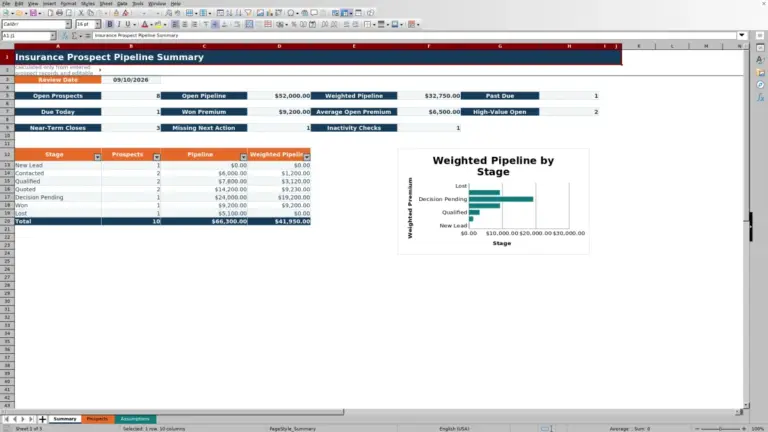Select the Decision Pending stage cell
The image size is (768, 432).
tap(58, 197)
